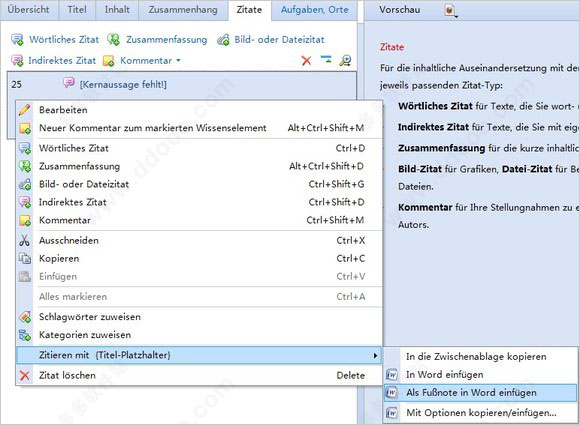Click the Indirektes Zitat toolbar icon
580x425 pixels.
pyautogui.click(x=17, y=61)
